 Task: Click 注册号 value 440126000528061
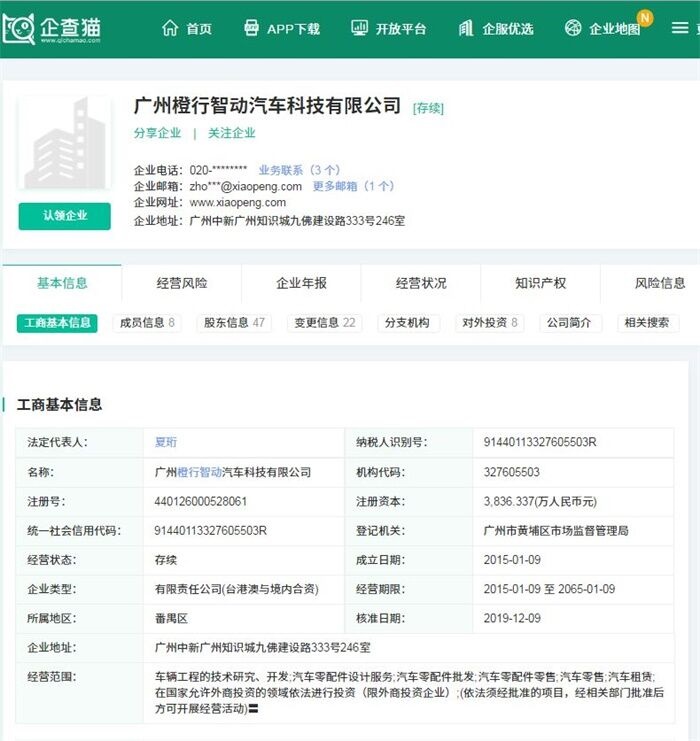pyautogui.click(x=201, y=501)
